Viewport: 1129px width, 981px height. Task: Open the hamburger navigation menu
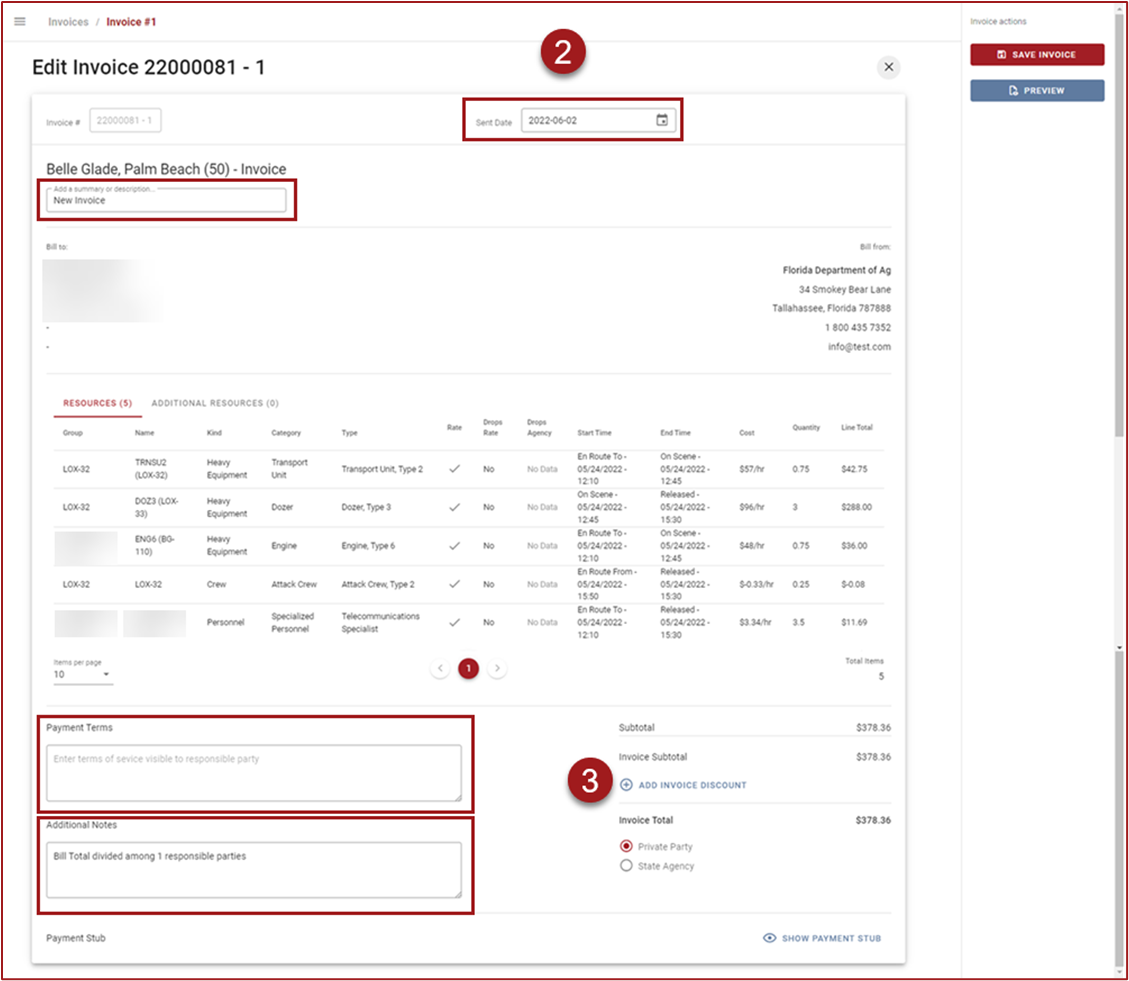pos(20,21)
